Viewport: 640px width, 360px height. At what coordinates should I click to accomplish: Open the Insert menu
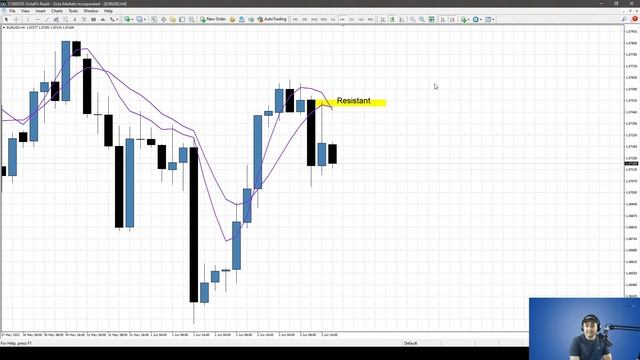coord(40,11)
